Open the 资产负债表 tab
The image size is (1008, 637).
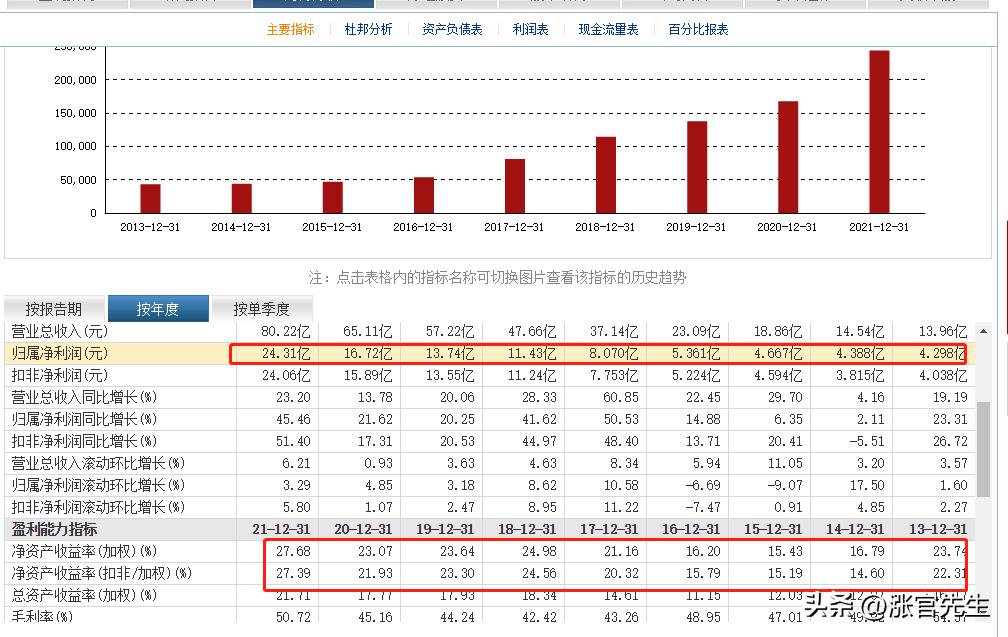pyautogui.click(x=453, y=30)
